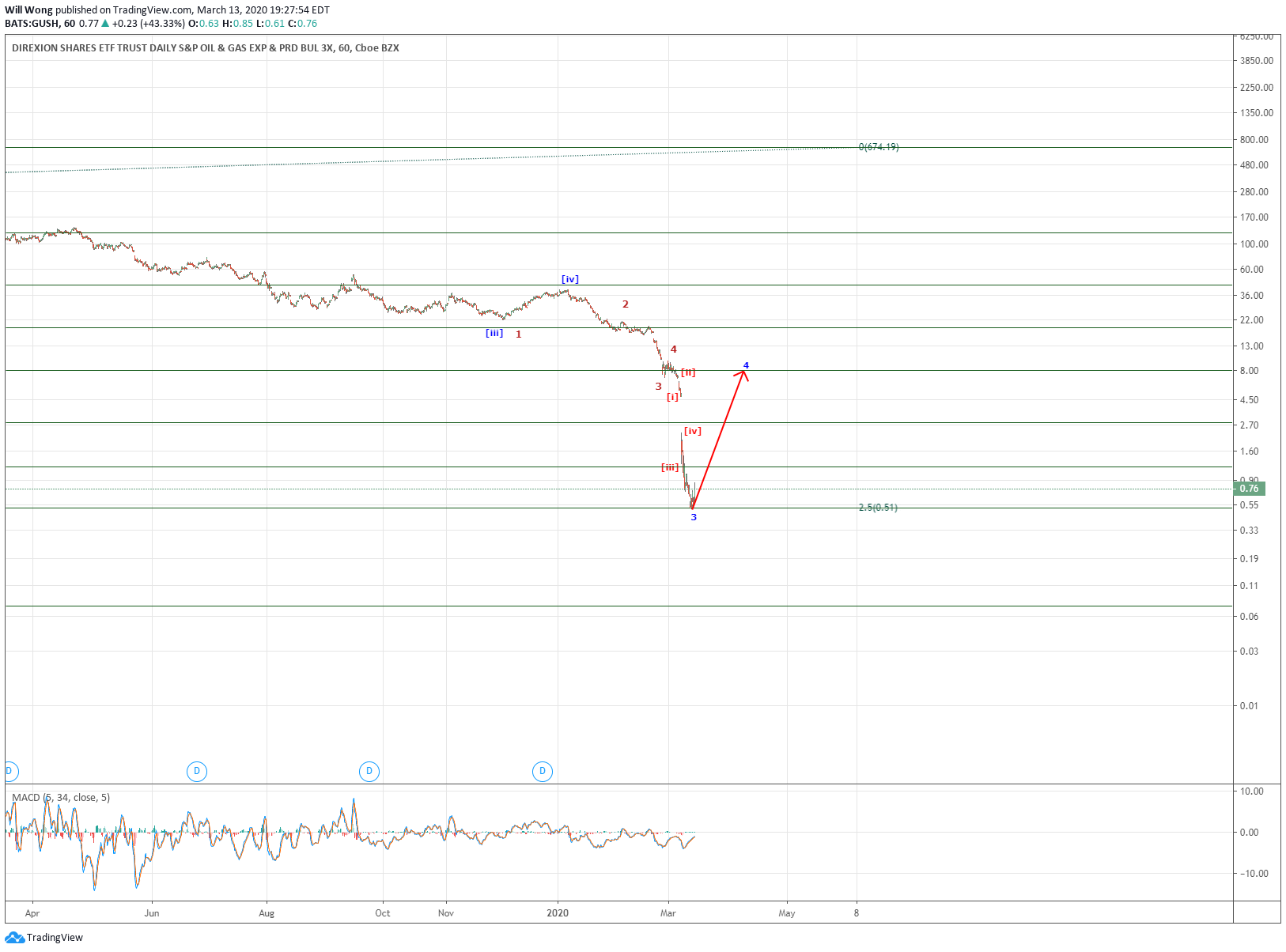Select the red [iv] wave label

[x=693, y=431]
